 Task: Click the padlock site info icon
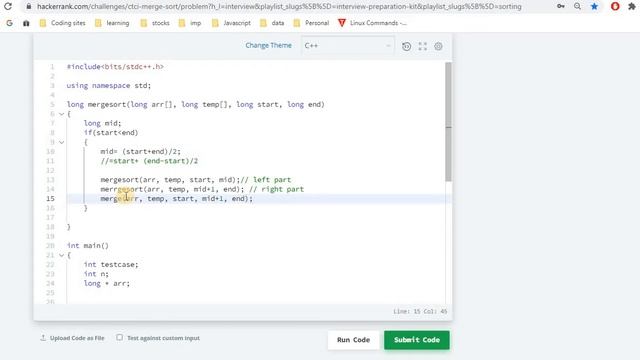click(29, 7)
